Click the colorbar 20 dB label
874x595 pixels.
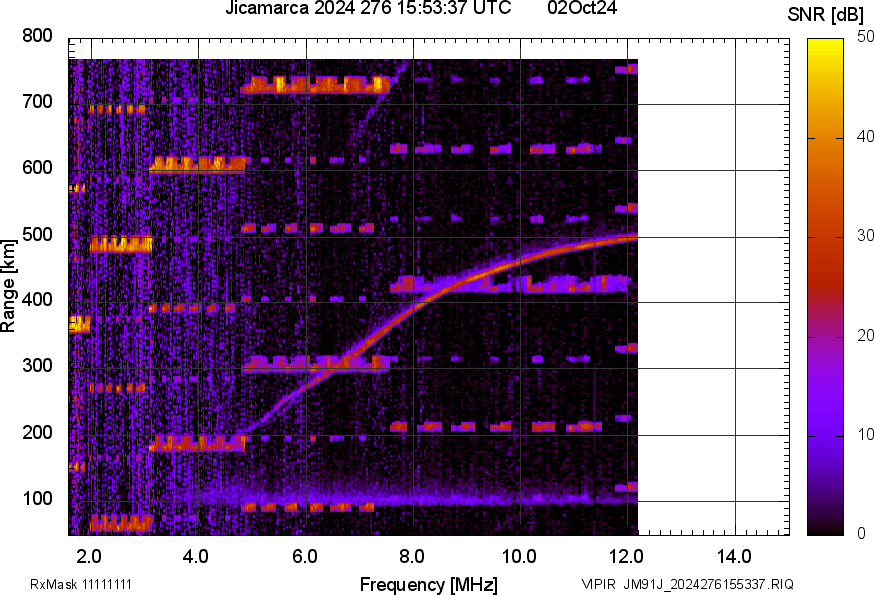coord(865,335)
